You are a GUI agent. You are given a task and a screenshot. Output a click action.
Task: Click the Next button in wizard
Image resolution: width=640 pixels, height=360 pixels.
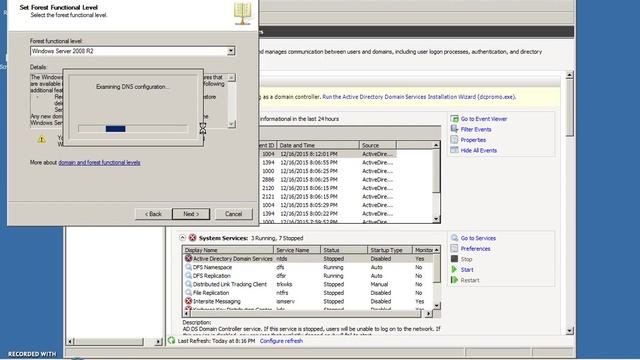(191, 214)
